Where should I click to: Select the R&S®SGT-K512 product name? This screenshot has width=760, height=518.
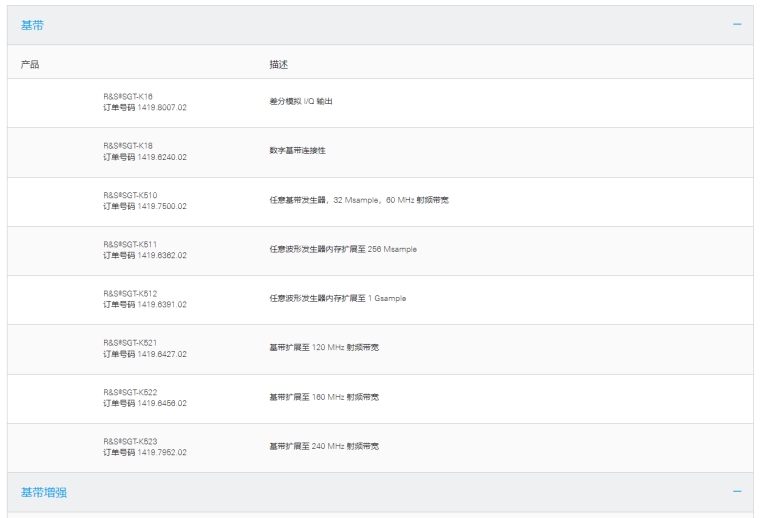(x=130, y=293)
